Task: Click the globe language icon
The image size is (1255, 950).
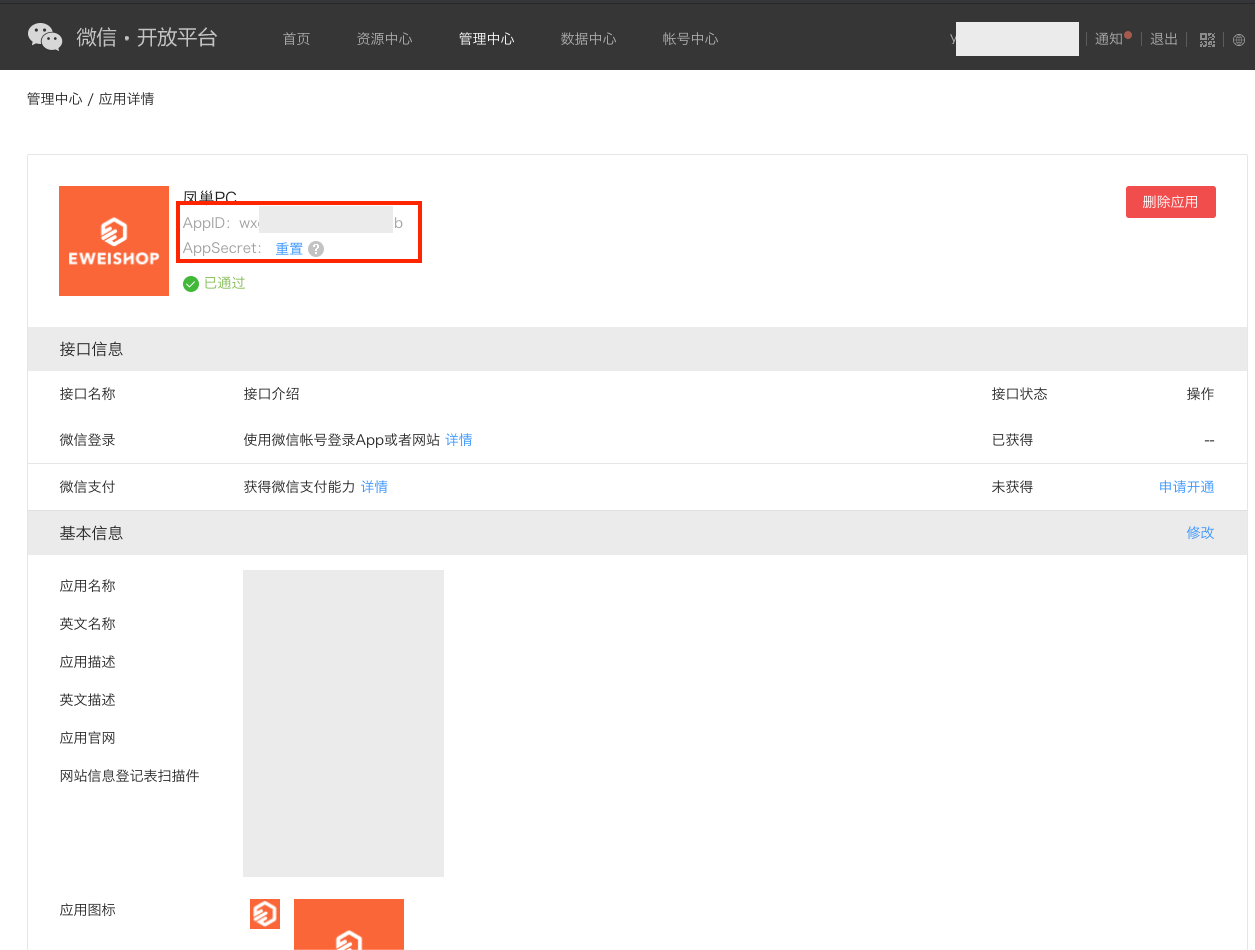Action: point(1239,40)
